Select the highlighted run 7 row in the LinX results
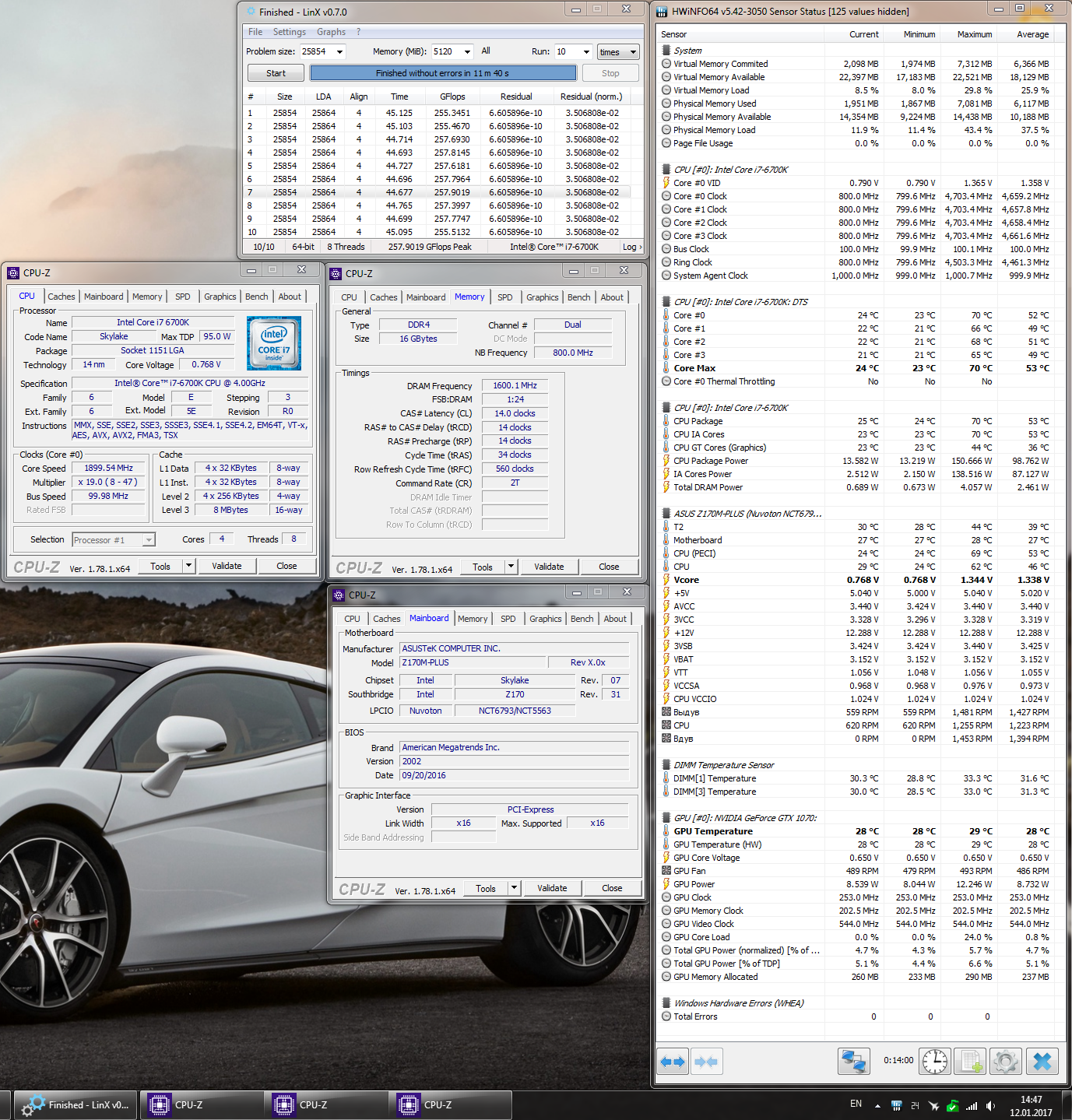The width and height of the screenshot is (1072, 1120). click(438, 192)
